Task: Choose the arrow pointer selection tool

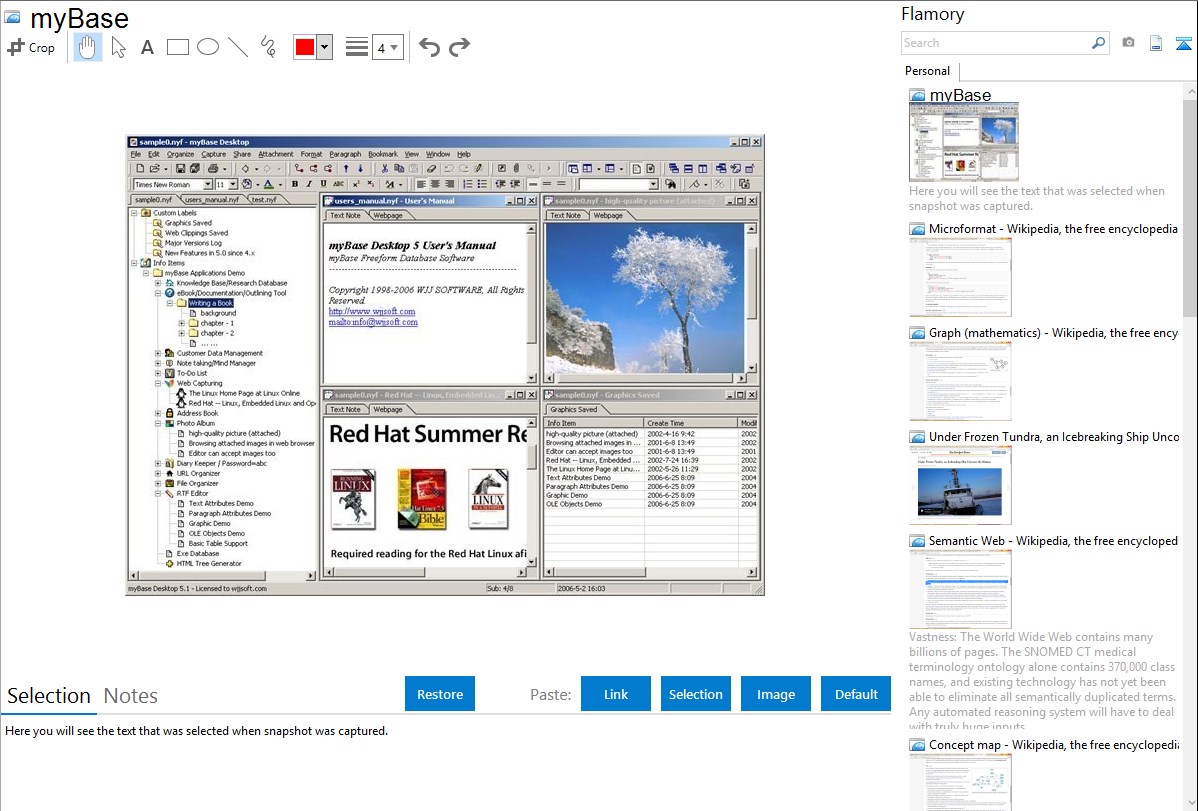Action: click(118, 47)
